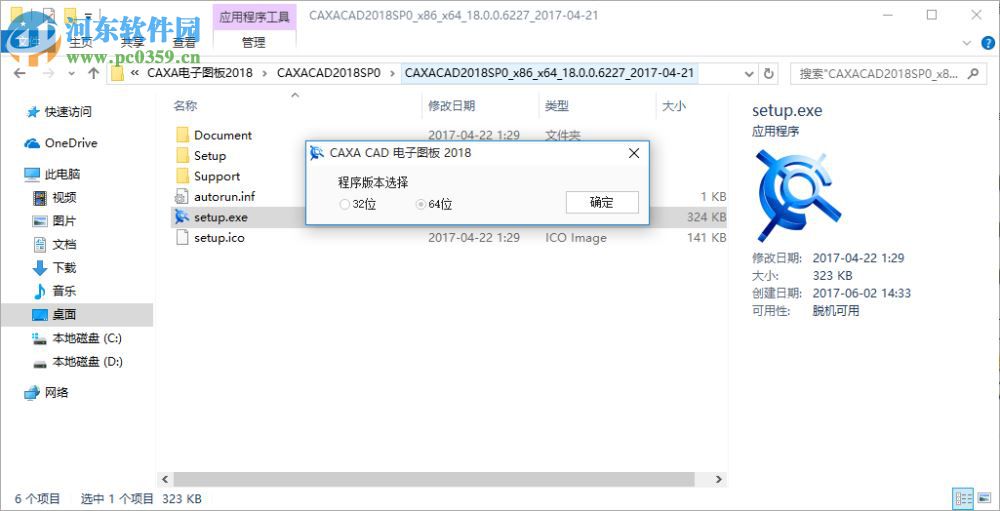This screenshot has width=1000, height=511.
Task: Click the current folder breadcrumb
Action: coord(549,73)
